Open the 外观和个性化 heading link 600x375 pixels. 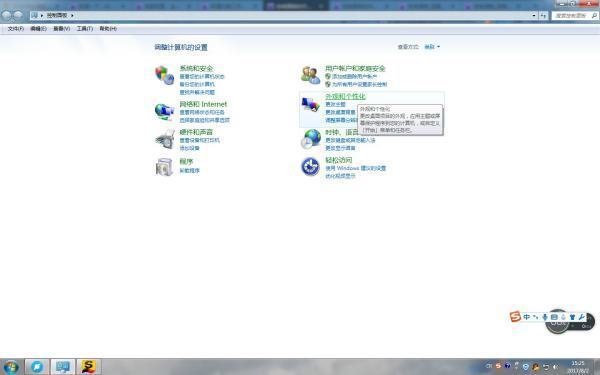(x=346, y=96)
